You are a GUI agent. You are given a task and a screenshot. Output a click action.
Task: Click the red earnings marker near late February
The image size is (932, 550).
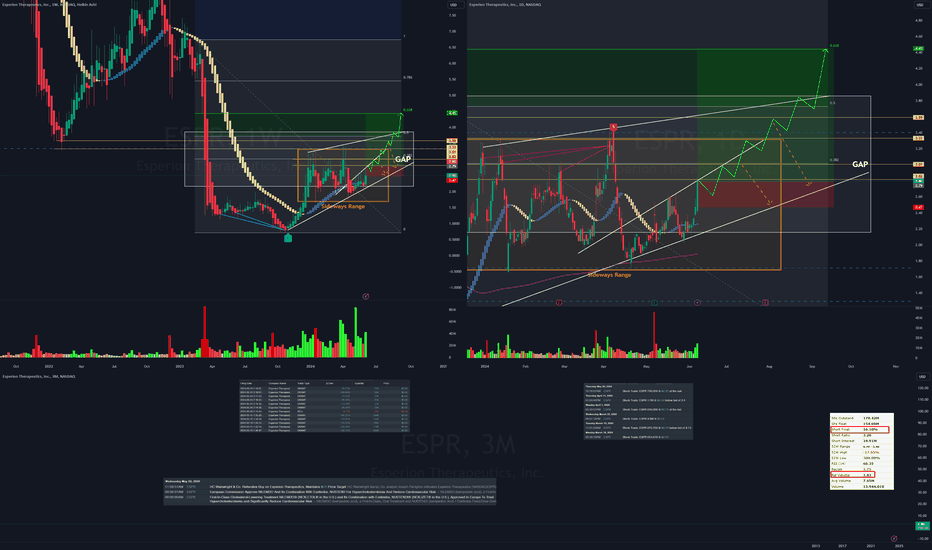tap(559, 303)
